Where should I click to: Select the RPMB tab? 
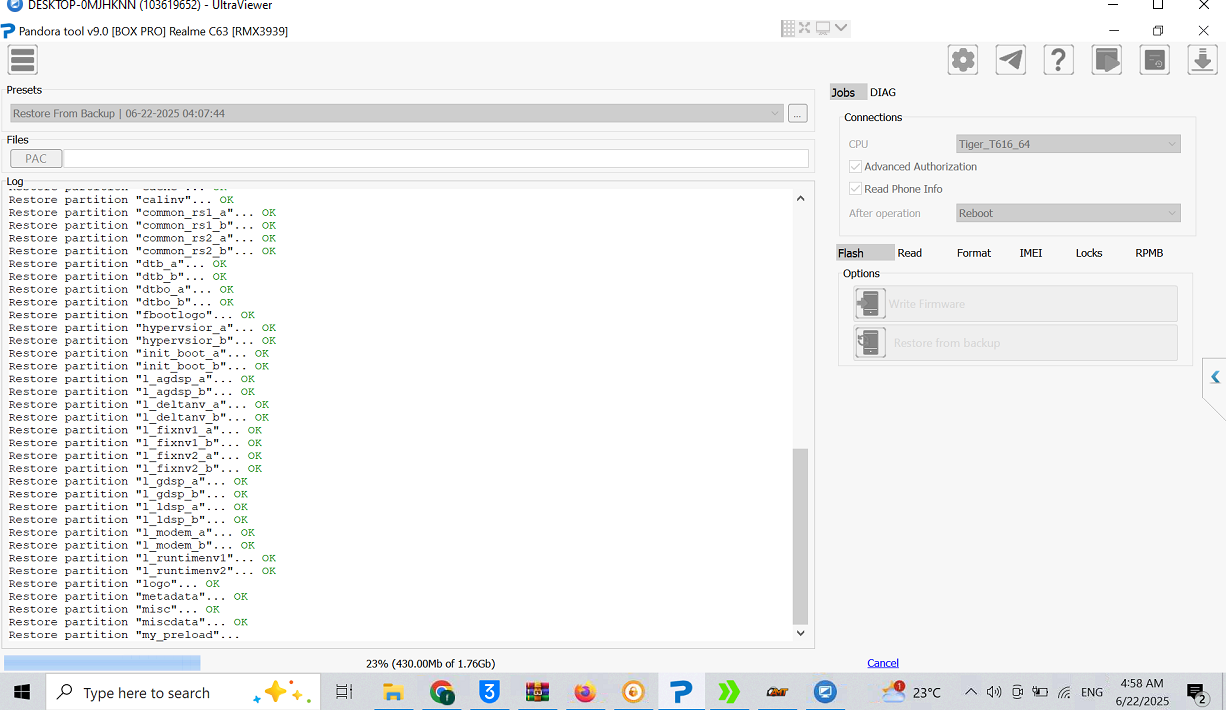(x=1149, y=253)
